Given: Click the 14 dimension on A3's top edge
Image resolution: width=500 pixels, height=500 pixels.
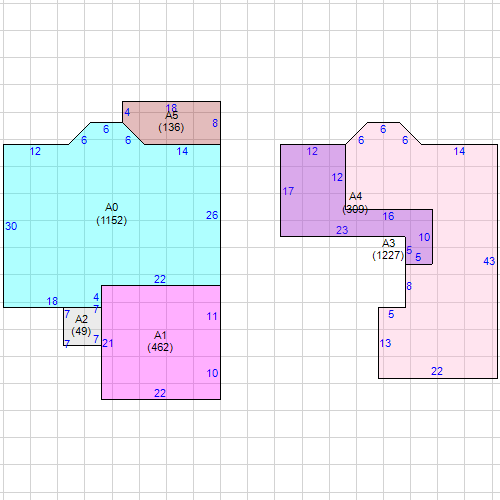Looking at the screenshot, I should 459,151.
